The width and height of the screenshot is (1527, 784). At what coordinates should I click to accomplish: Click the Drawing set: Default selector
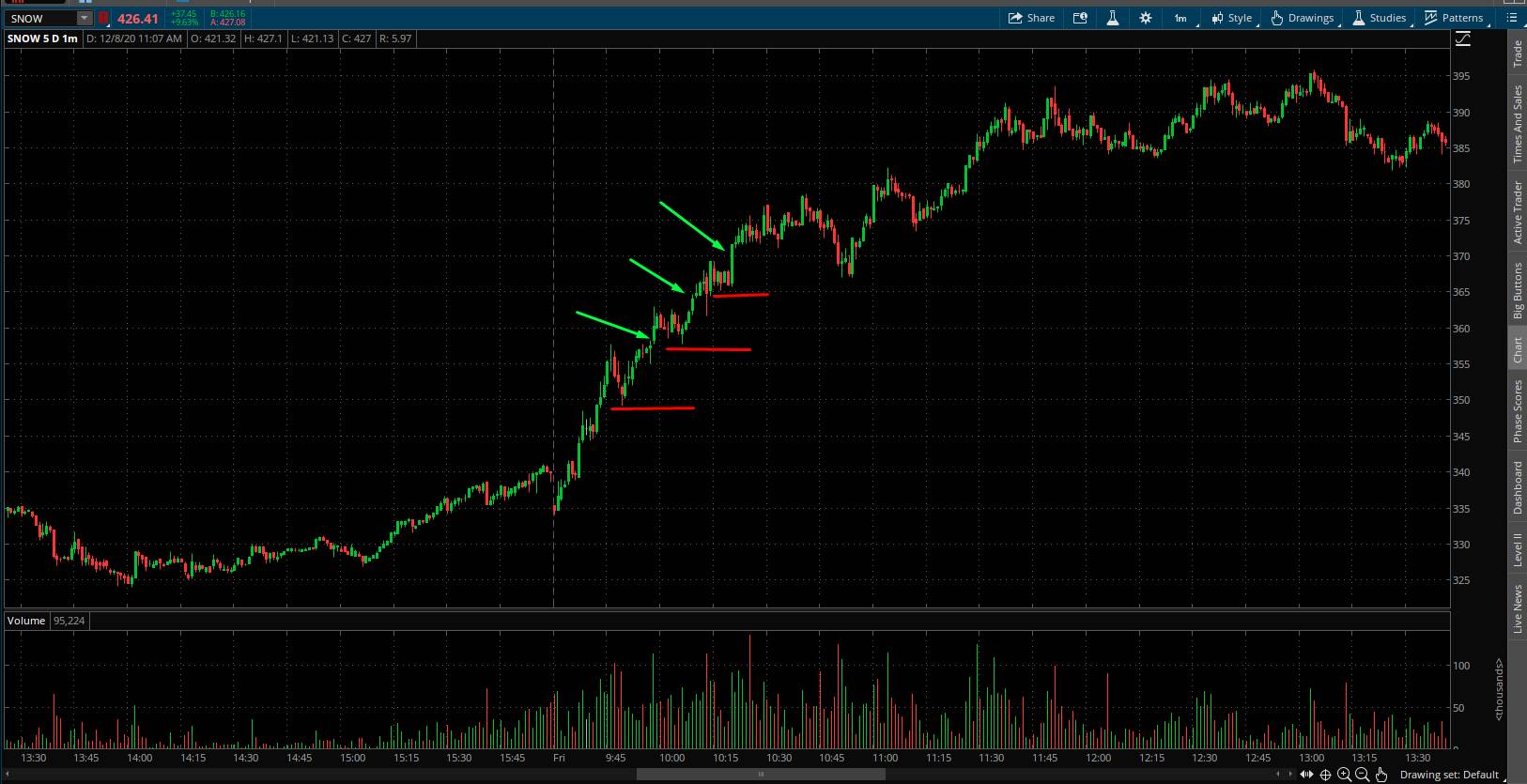coord(1448,775)
